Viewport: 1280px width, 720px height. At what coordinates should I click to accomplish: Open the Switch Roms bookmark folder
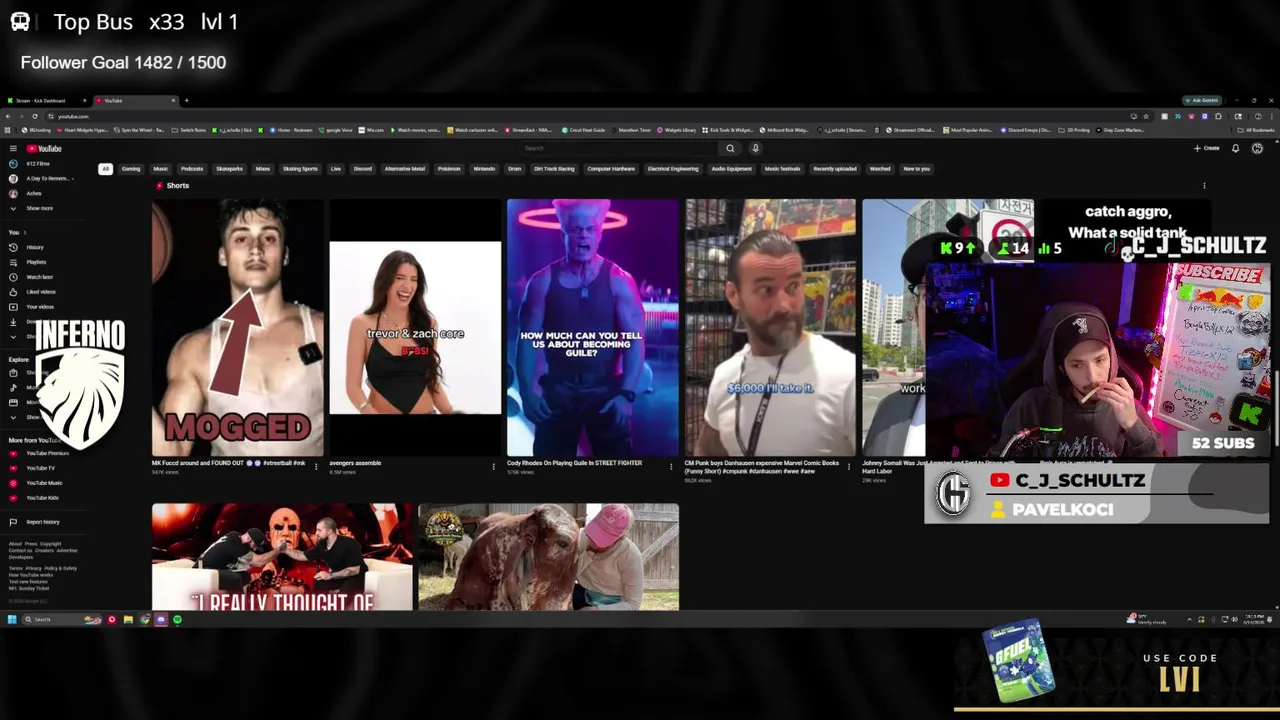click(x=189, y=130)
